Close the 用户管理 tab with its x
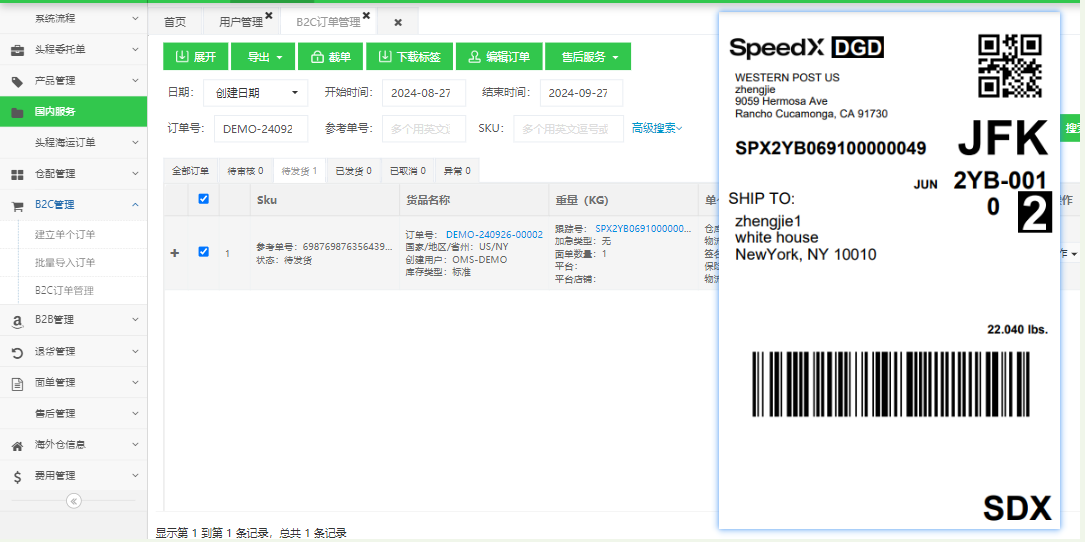 (268, 15)
